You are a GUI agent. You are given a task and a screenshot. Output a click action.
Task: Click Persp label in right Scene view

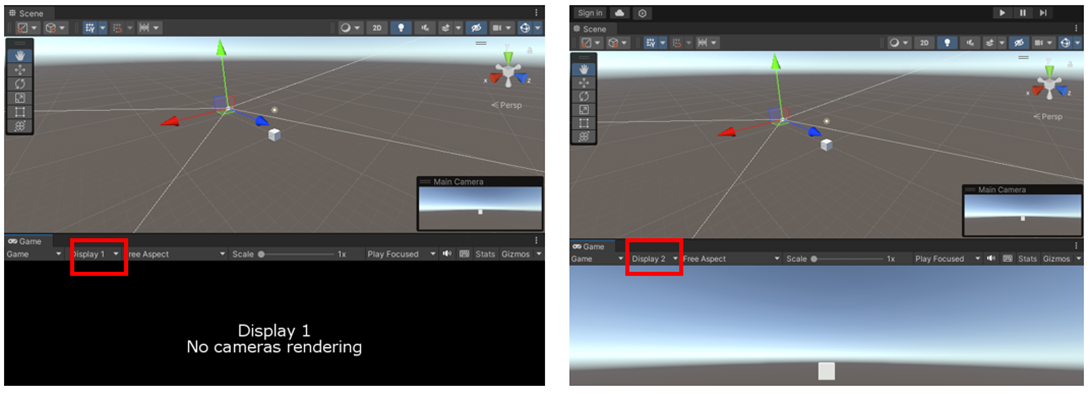coord(1047,117)
